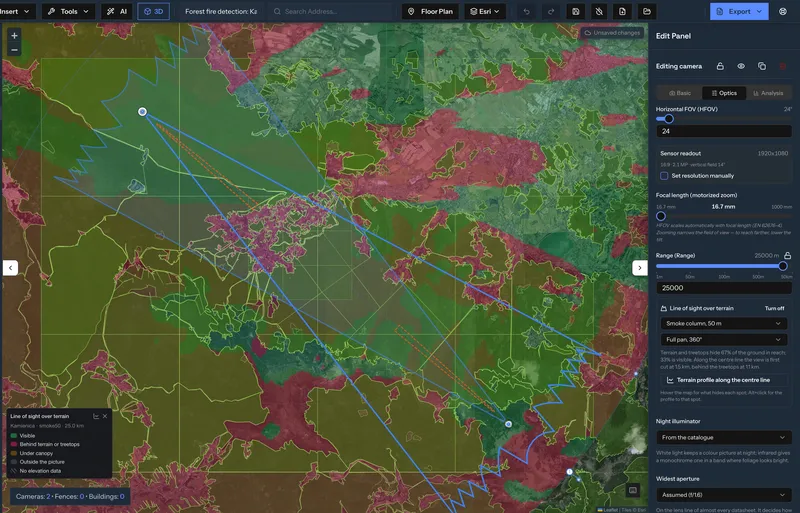Delete camera using the red trash icon
The width and height of the screenshot is (800, 513).
pyautogui.click(x=783, y=66)
